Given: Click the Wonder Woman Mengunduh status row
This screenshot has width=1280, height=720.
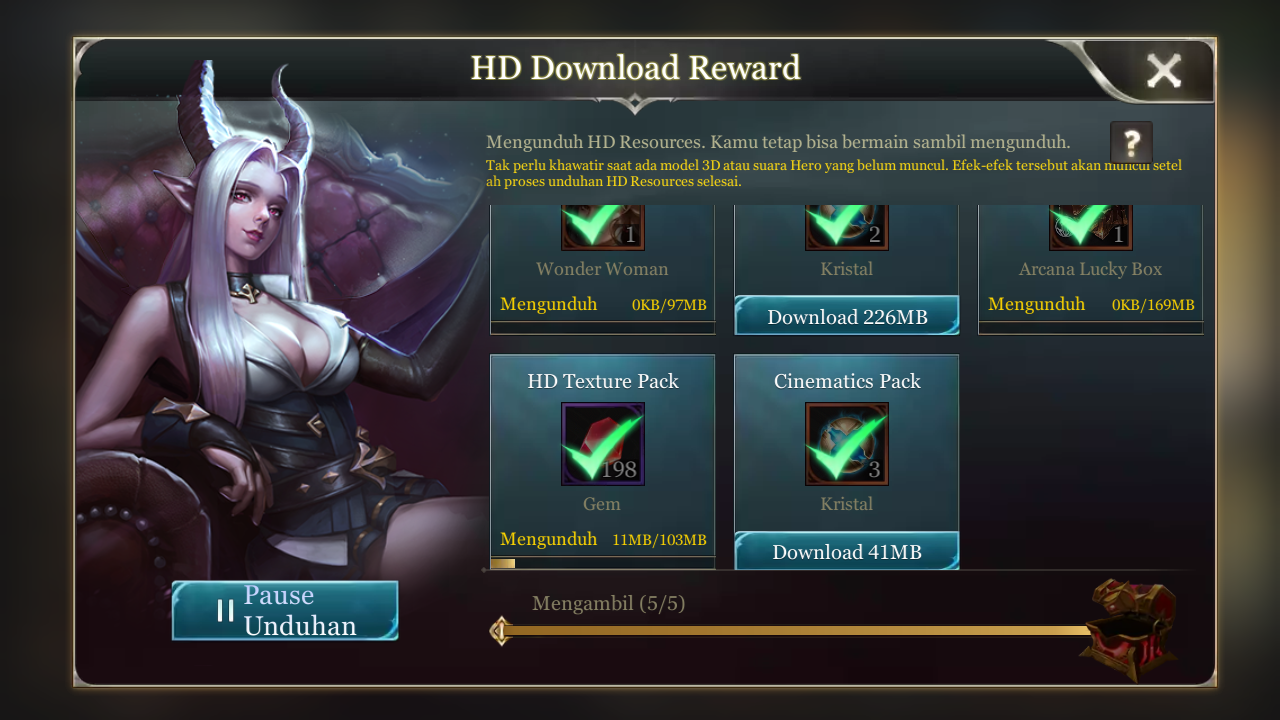Looking at the screenshot, I should pyautogui.click(x=603, y=304).
